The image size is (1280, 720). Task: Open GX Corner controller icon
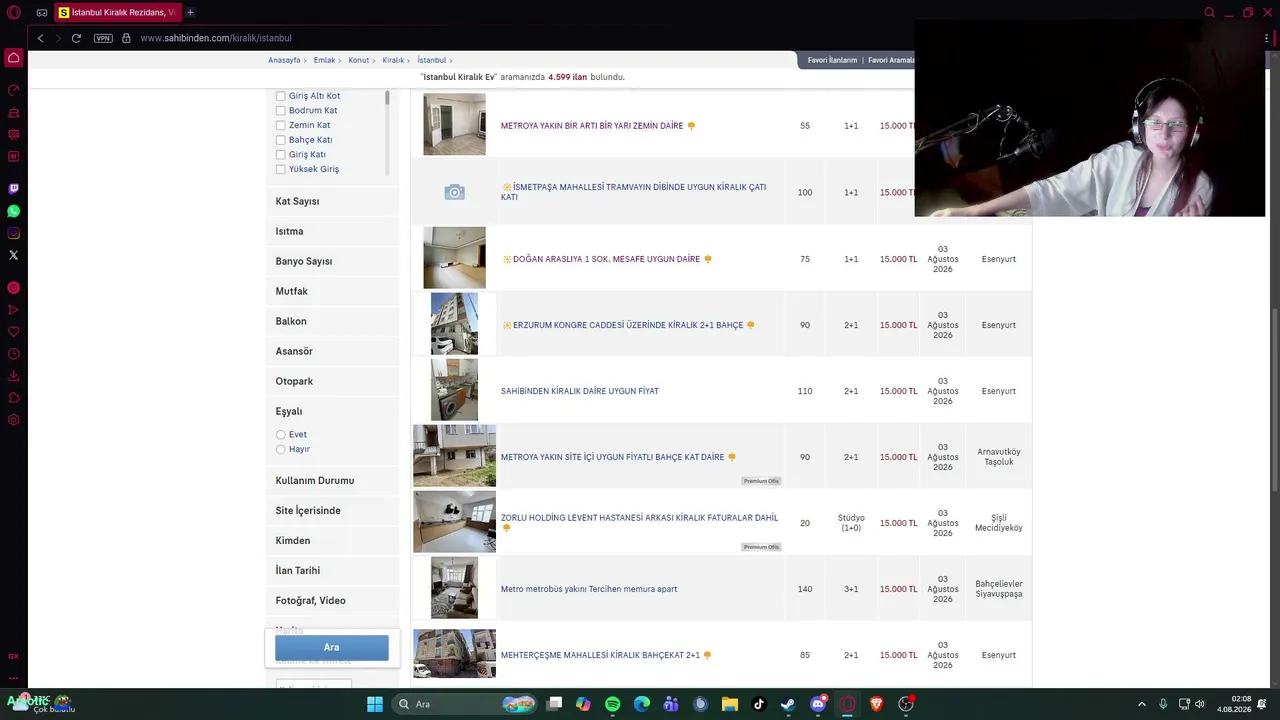pyautogui.click(x=41, y=13)
